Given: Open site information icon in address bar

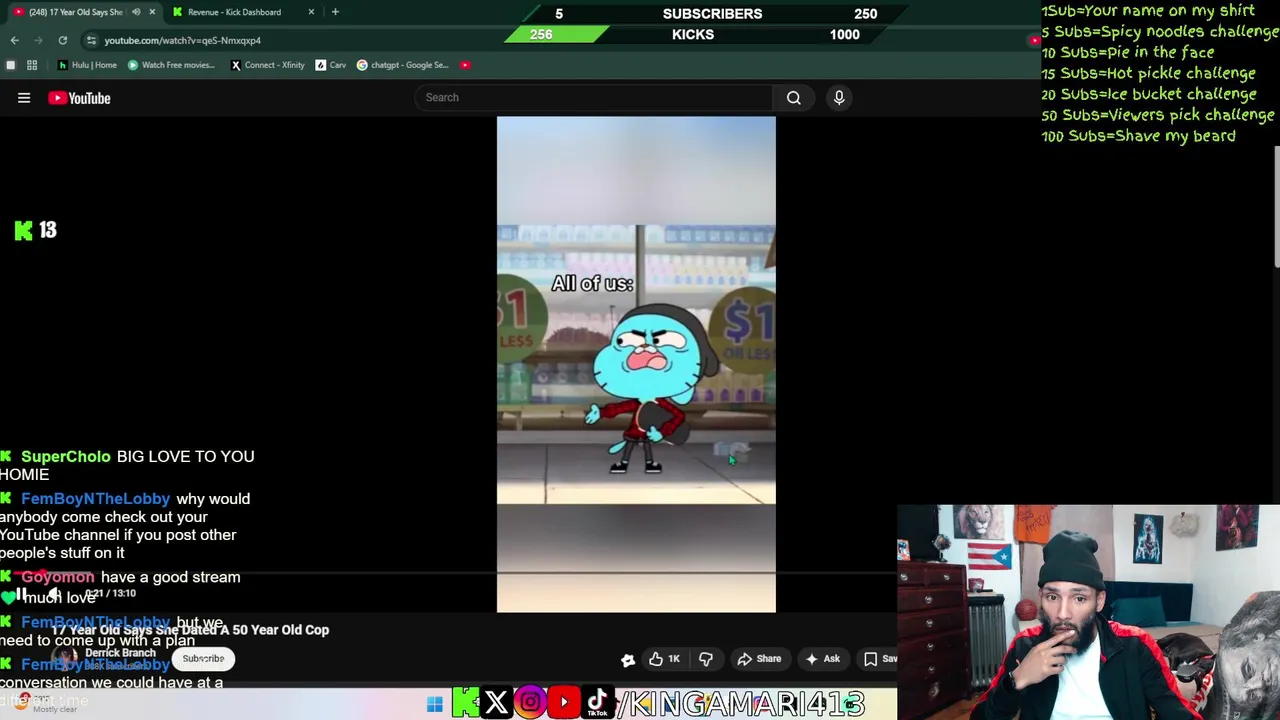Looking at the screenshot, I should click(x=91, y=40).
